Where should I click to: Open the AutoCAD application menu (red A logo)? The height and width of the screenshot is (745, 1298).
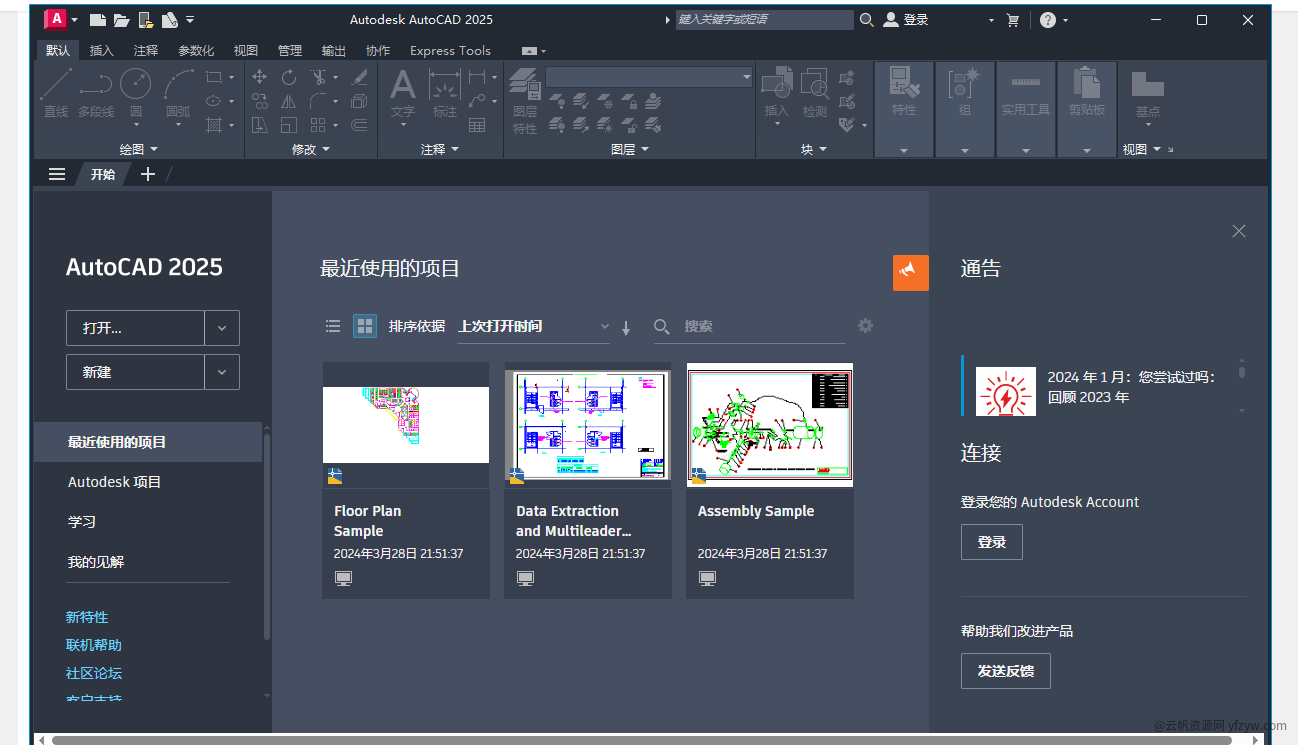coord(56,18)
